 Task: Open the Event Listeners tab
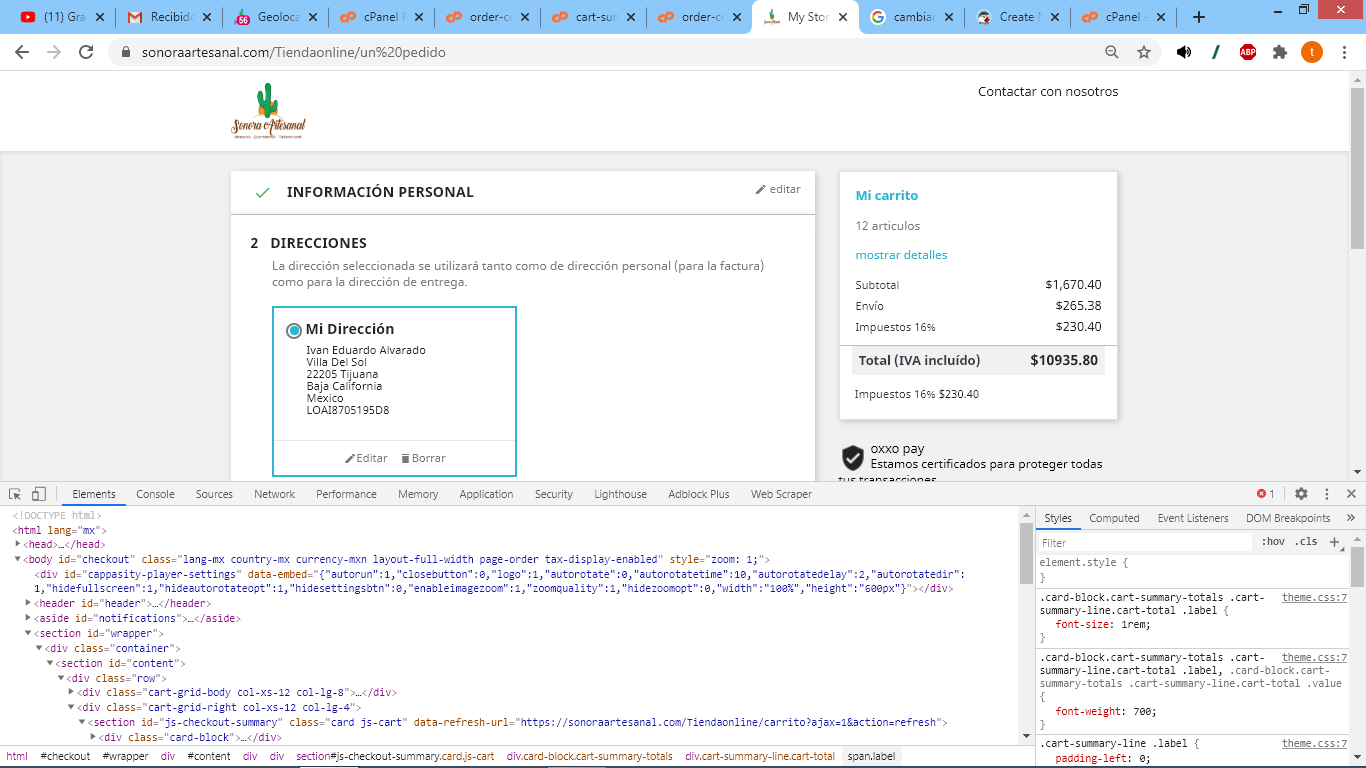[1192, 518]
